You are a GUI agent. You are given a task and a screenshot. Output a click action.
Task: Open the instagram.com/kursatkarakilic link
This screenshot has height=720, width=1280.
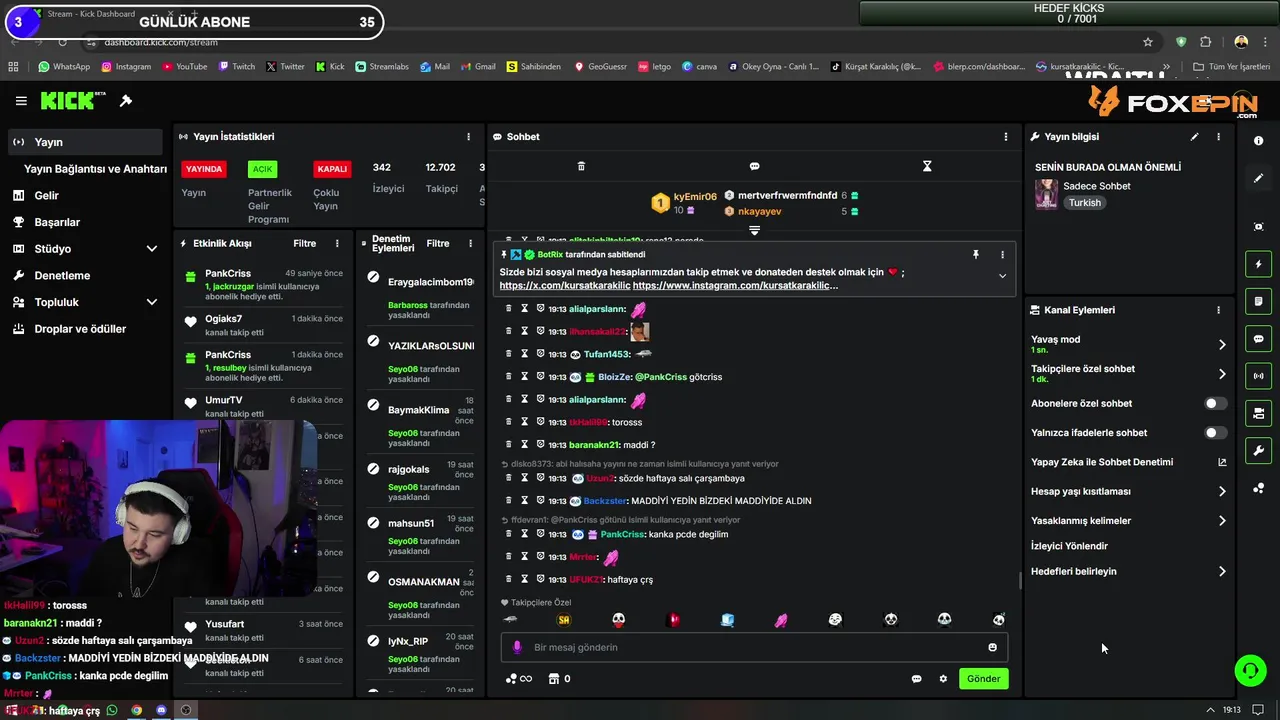point(735,286)
